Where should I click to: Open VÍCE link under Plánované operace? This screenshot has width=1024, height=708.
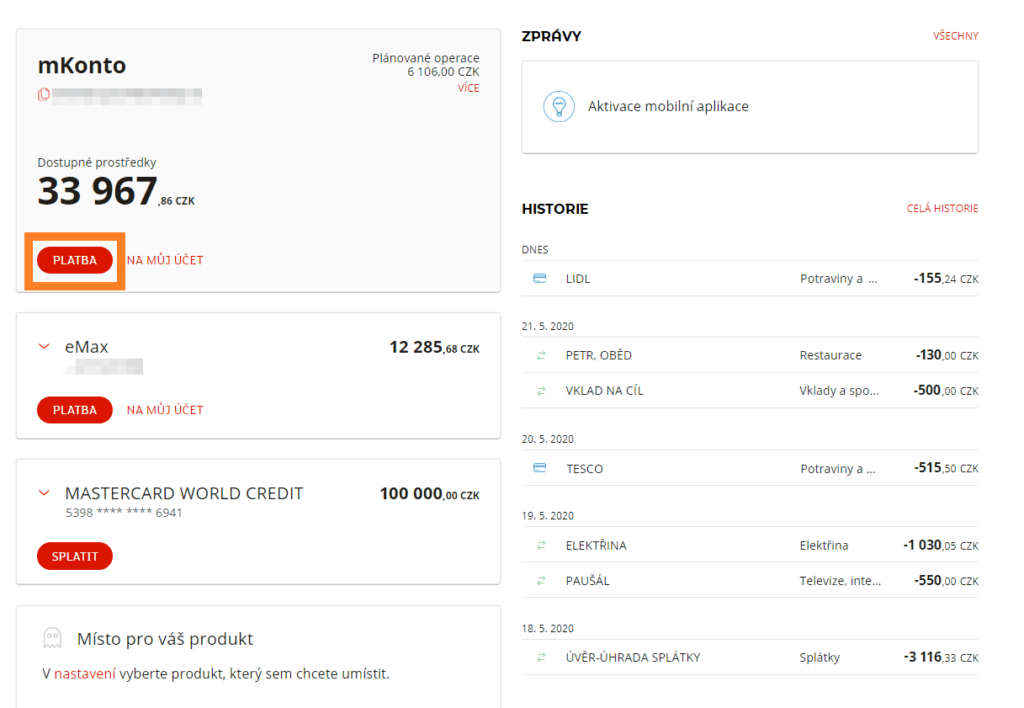(x=468, y=88)
